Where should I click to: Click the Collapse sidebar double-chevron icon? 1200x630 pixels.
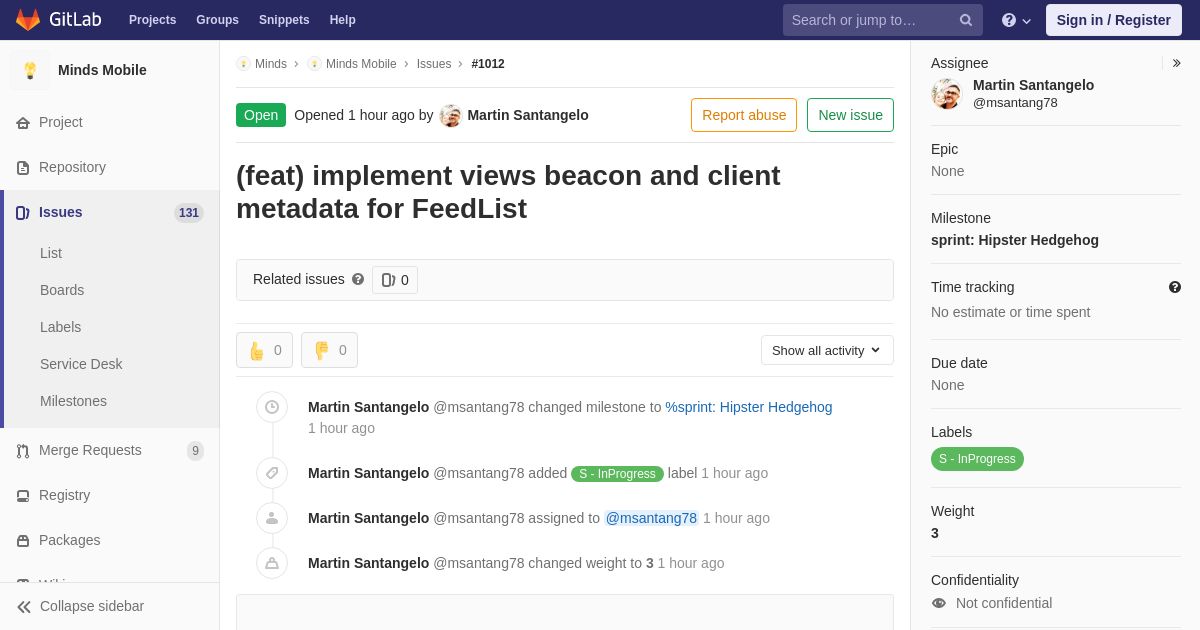click(x=24, y=606)
